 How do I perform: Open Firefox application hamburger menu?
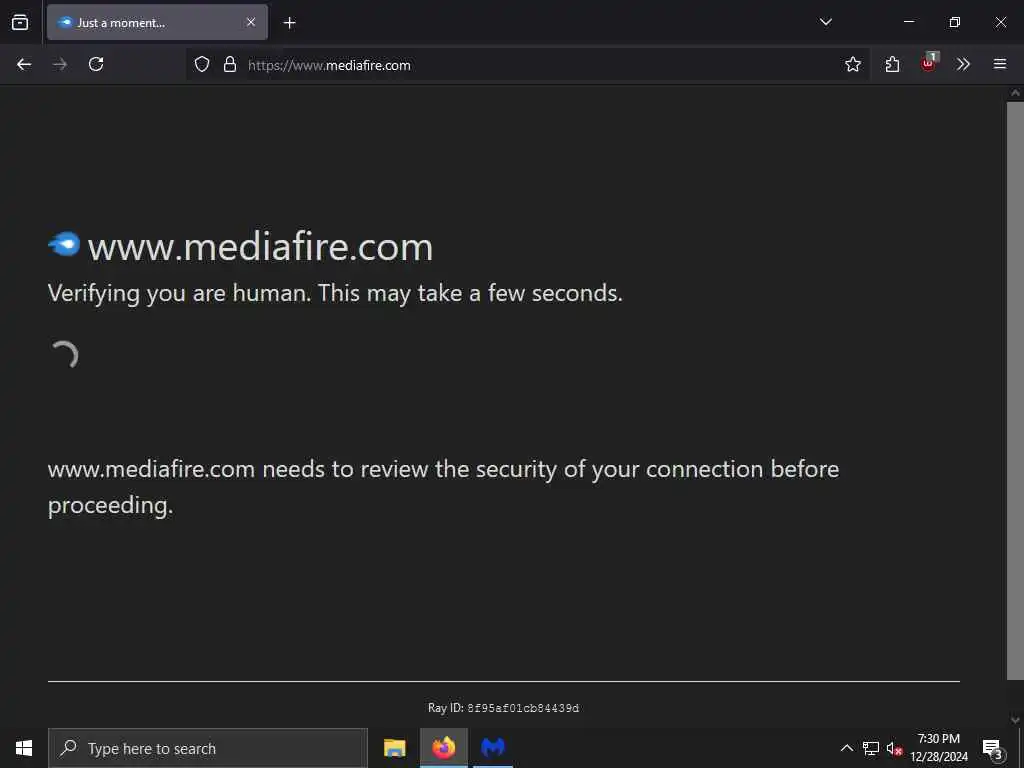click(1000, 64)
